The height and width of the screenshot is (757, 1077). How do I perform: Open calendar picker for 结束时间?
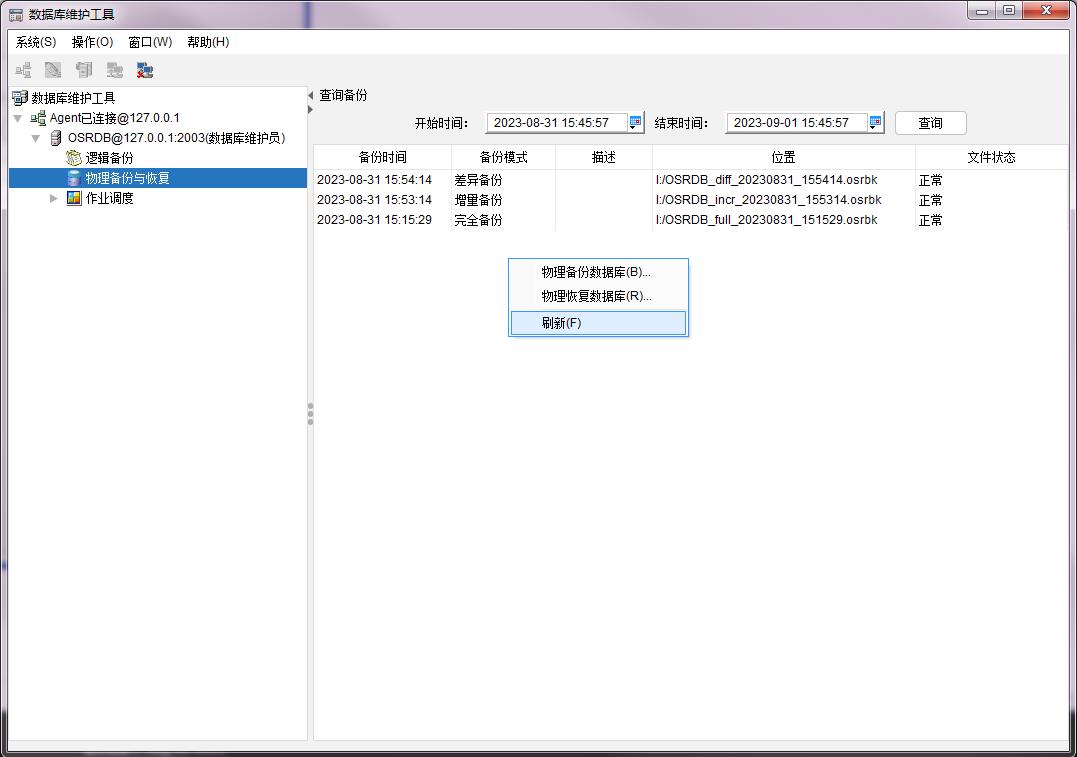875,123
